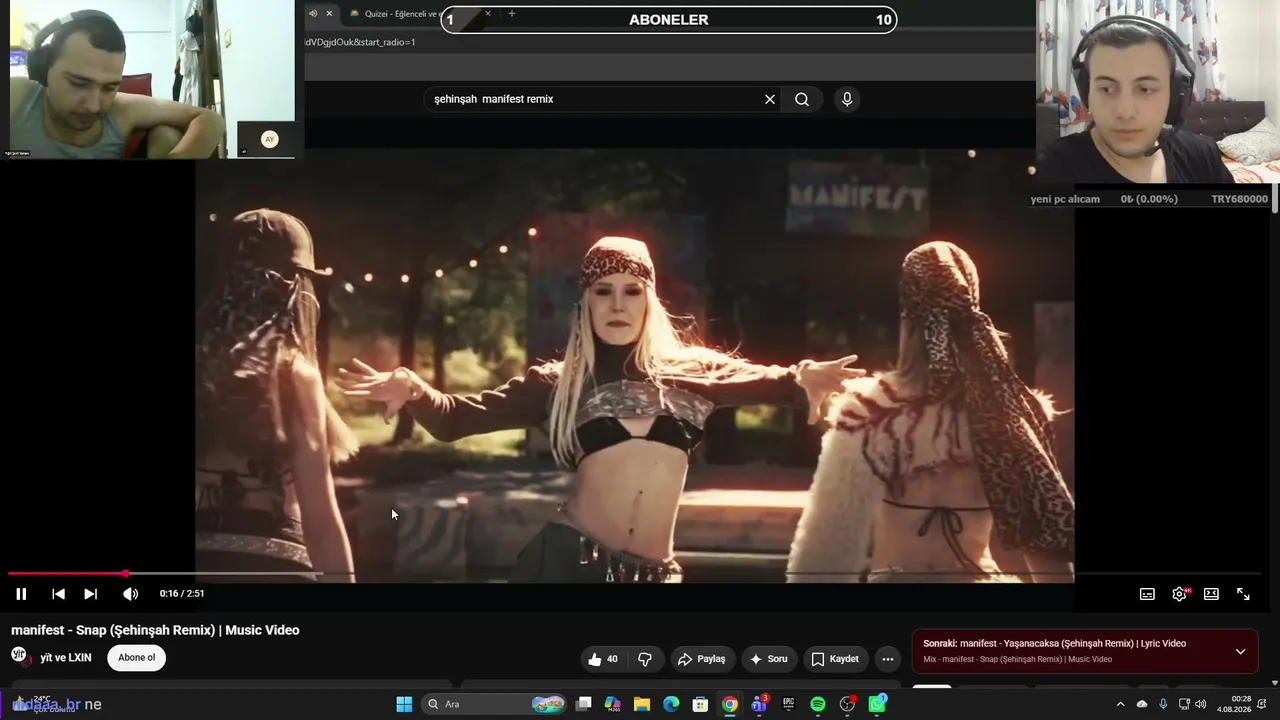Image resolution: width=1280 pixels, height=720 pixels.
Task: Expand the Sonraki mix queue panel
Action: pyautogui.click(x=1240, y=651)
